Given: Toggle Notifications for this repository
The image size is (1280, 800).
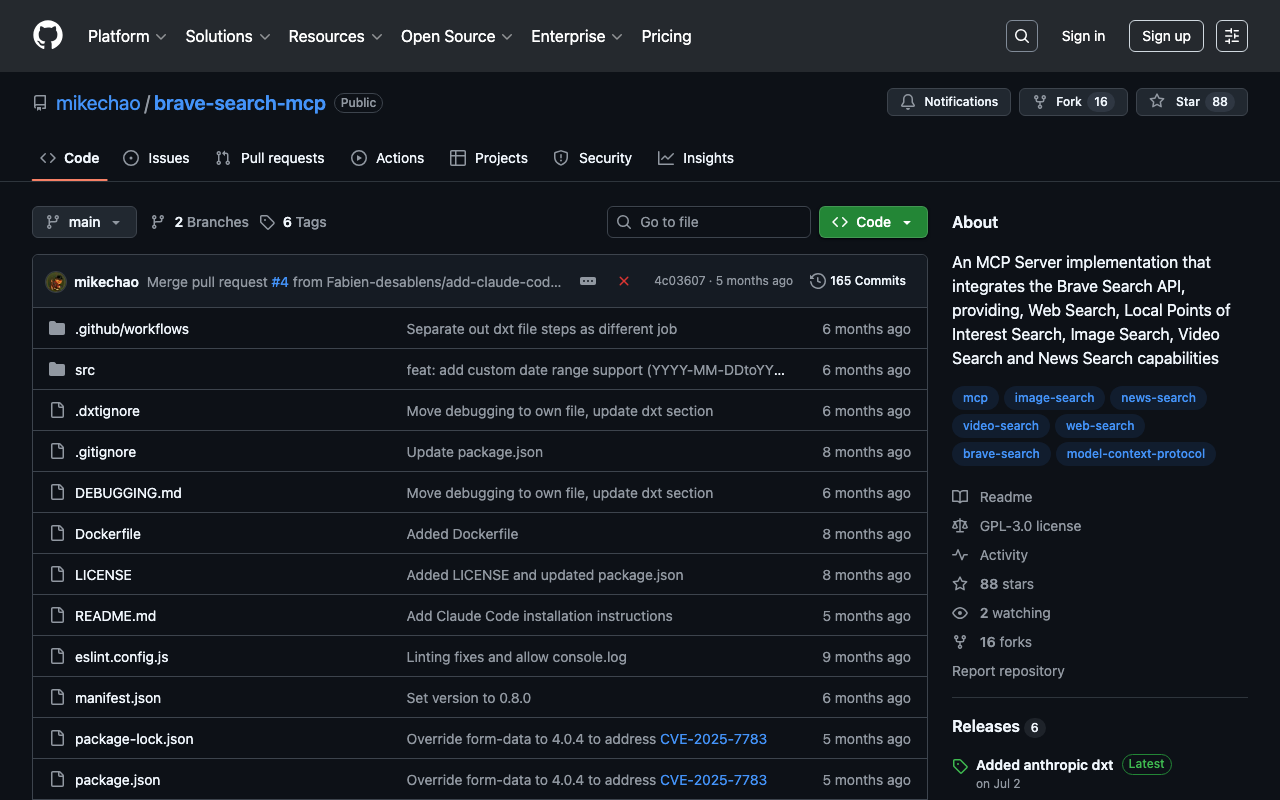Looking at the screenshot, I should click(x=948, y=102).
